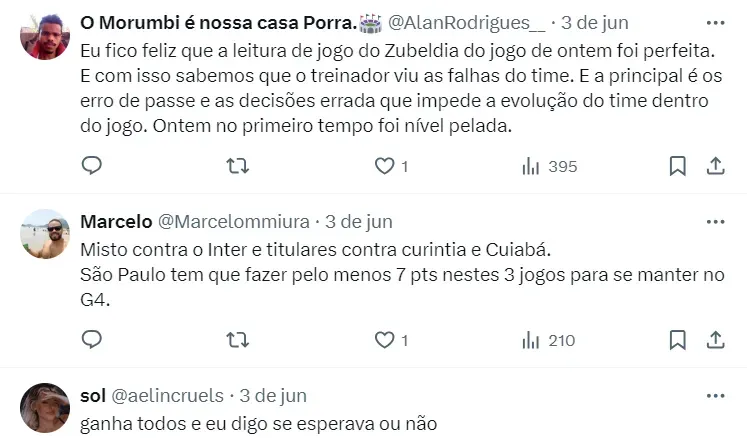This screenshot has width=747, height=438.
Task: Open more options for AlanRodrigues__ tweet
Action: 715,20
